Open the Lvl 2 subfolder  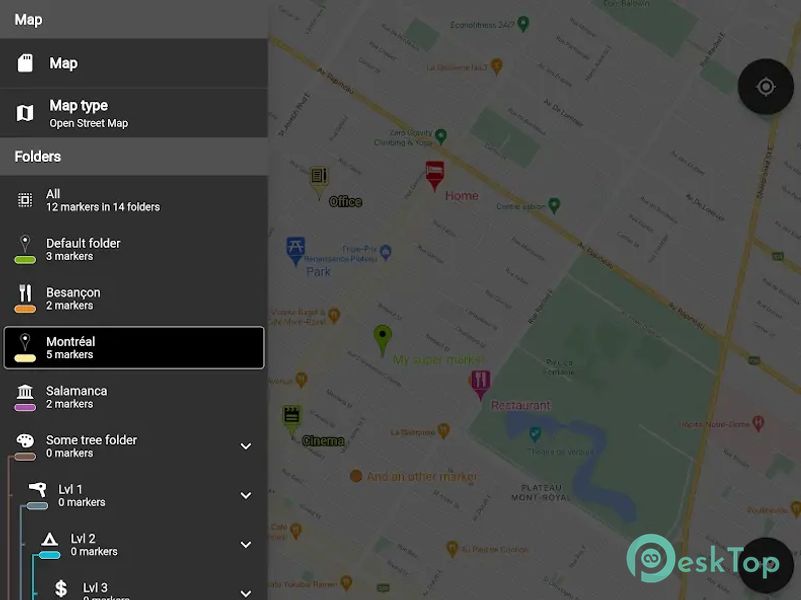(146, 544)
